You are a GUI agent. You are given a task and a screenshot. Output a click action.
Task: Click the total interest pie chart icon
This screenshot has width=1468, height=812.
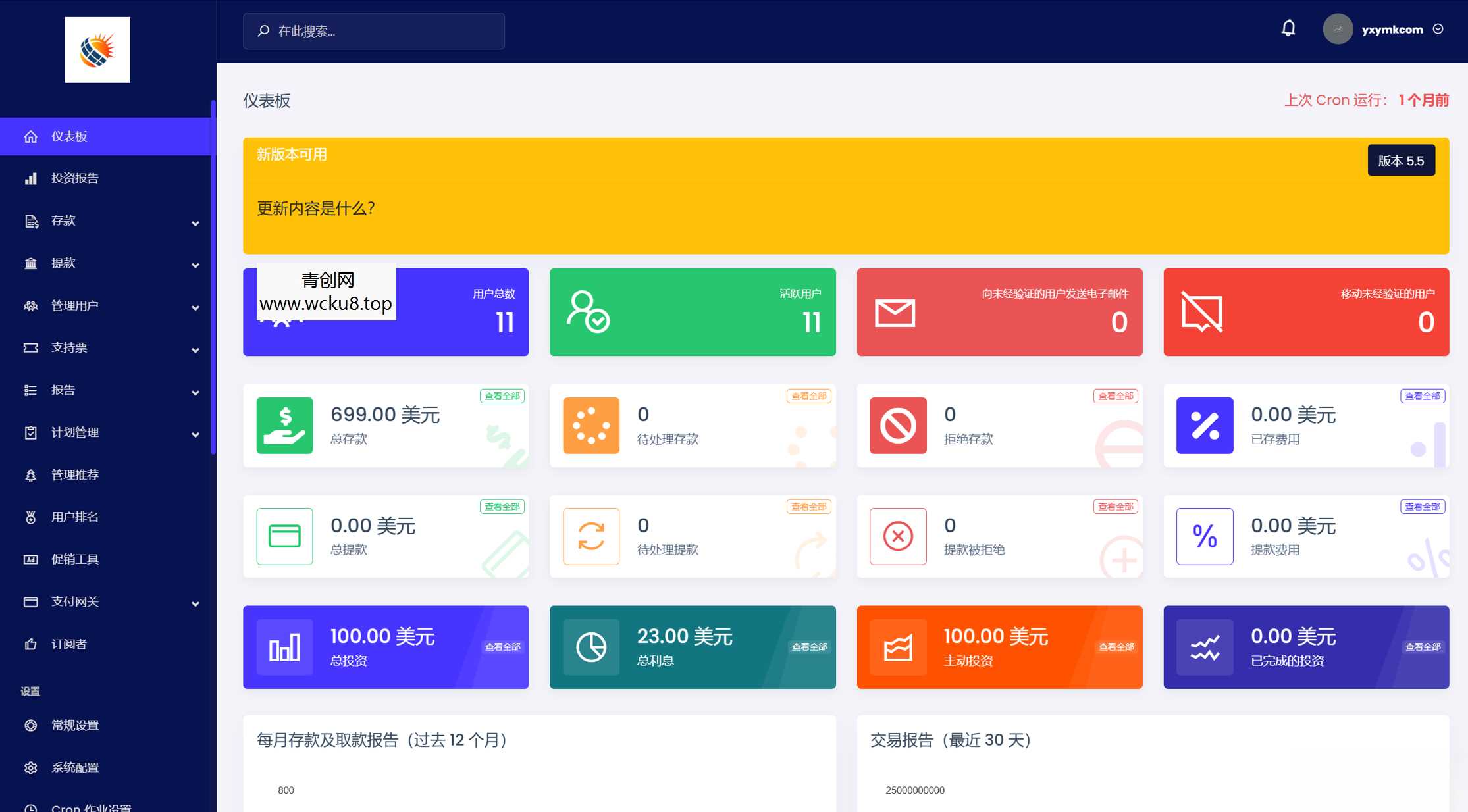tap(590, 647)
